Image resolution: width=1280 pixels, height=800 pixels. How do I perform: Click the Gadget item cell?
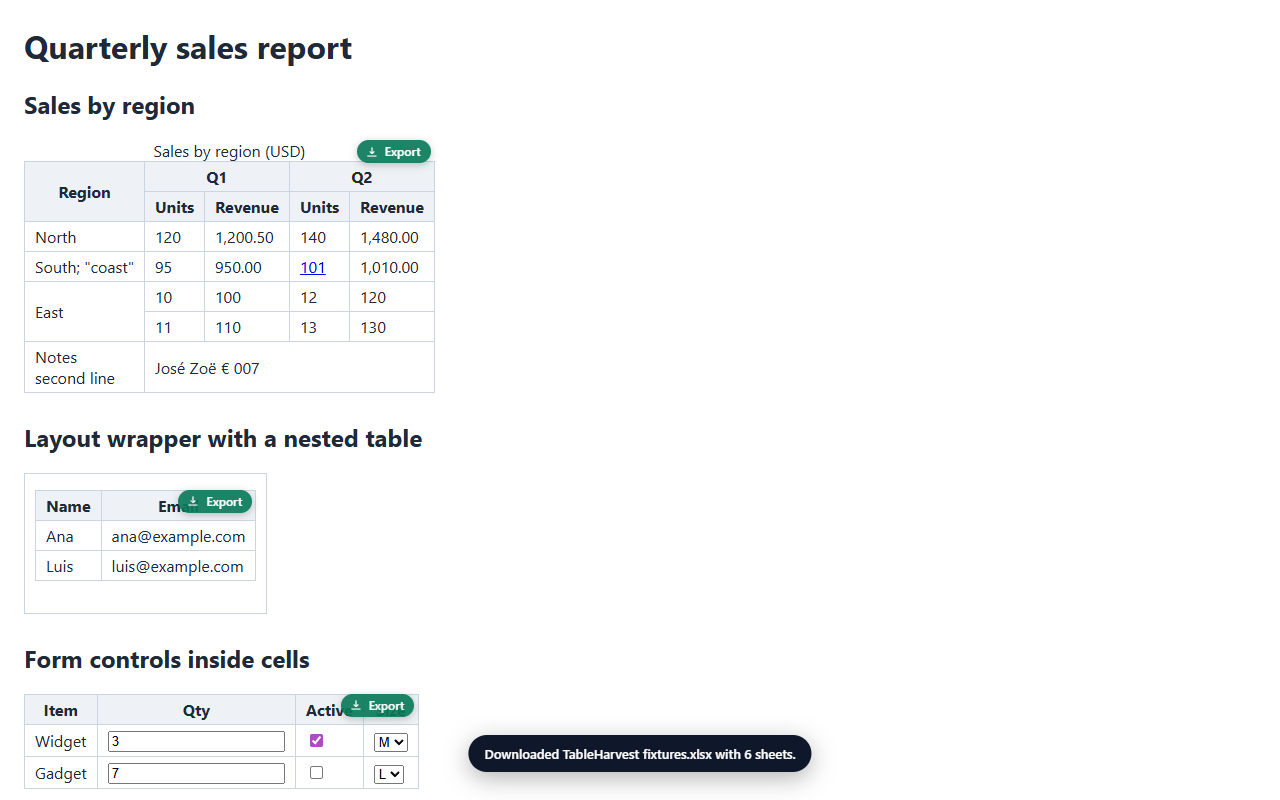click(x=61, y=774)
